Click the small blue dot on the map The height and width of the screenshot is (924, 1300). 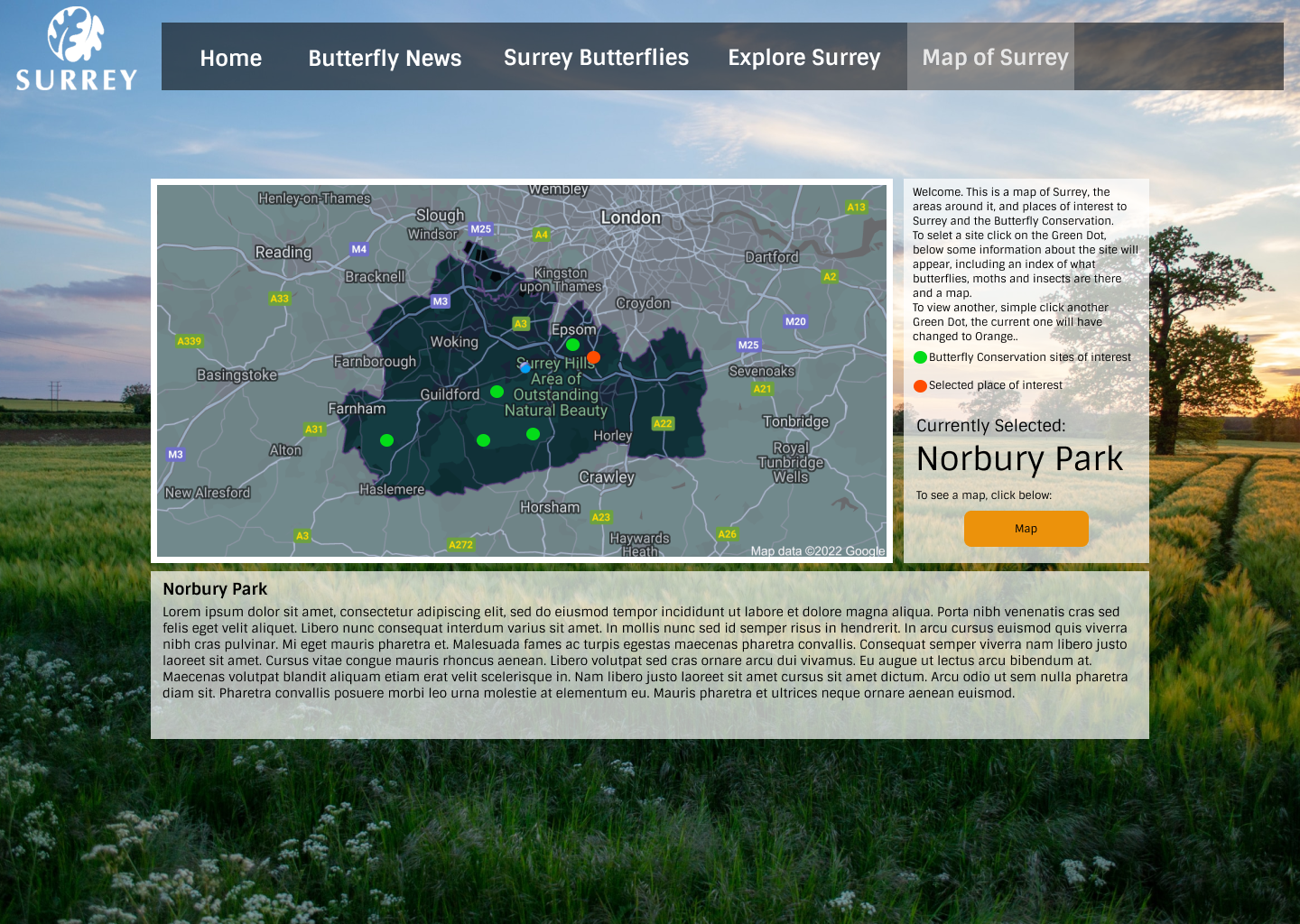[525, 368]
